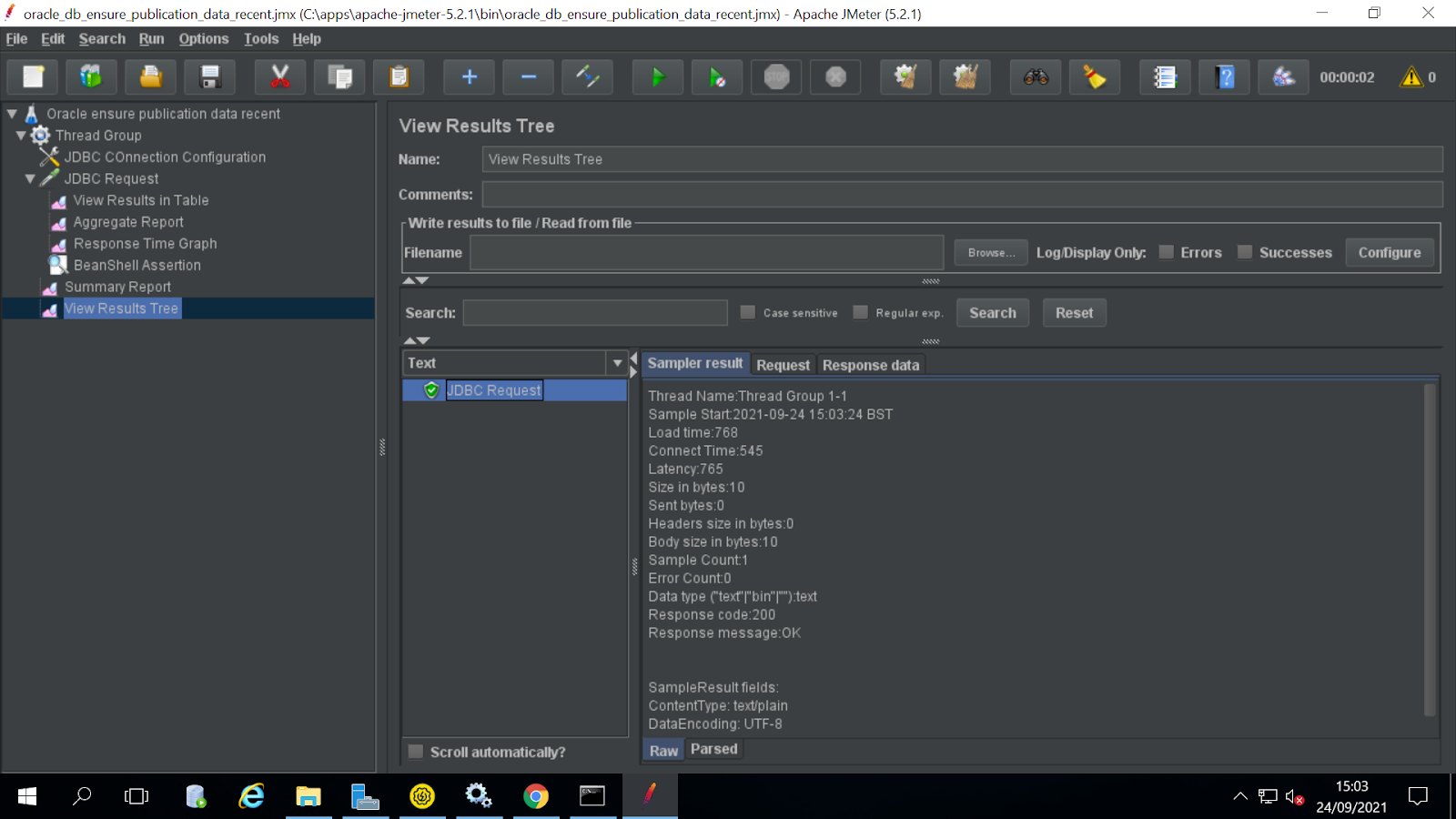Click the Clear results broom icon
The width and height of the screenshot is (1456, 819).
(x=905, y=77)
